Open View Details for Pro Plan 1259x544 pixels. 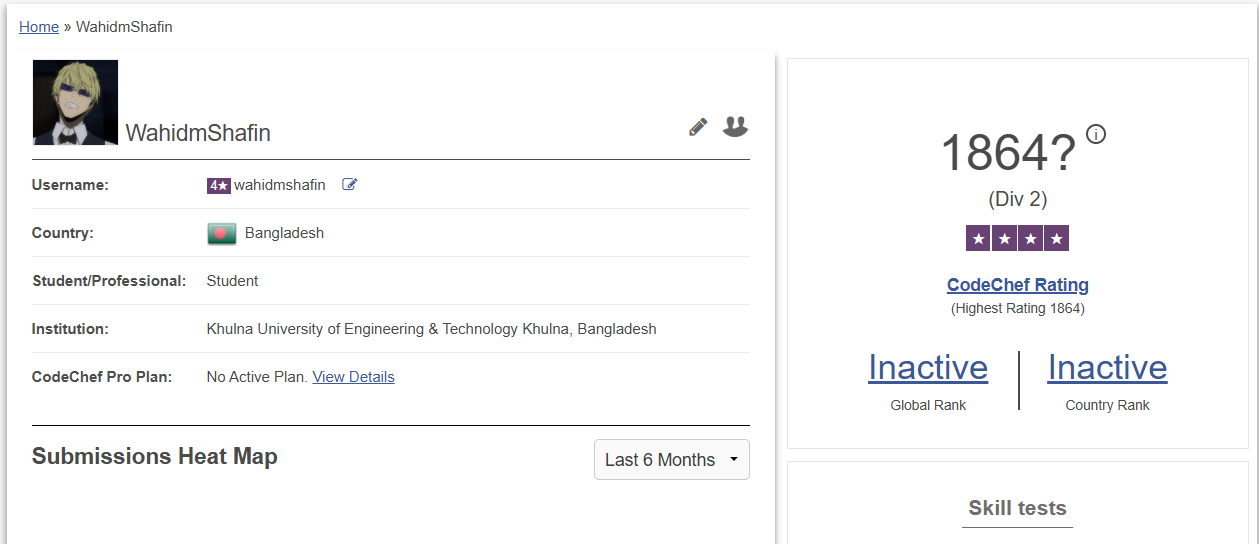[x=353, y=377]
